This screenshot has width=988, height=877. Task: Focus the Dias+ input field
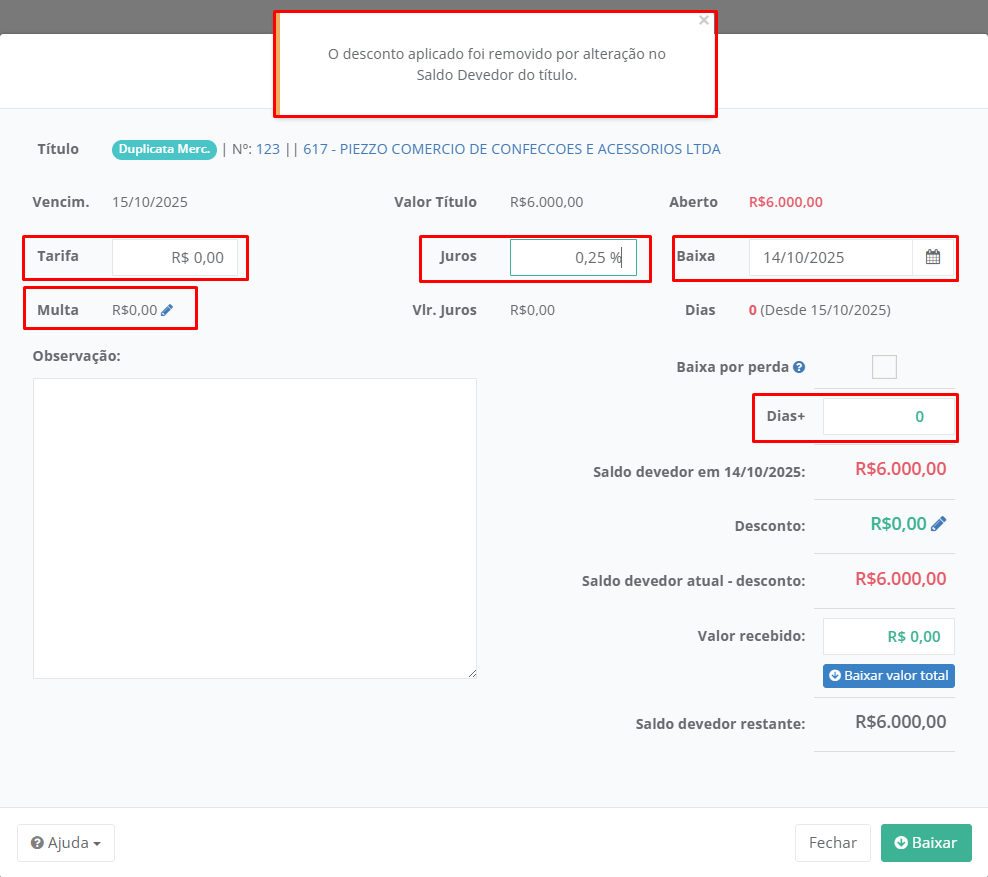tap(888, 416)
